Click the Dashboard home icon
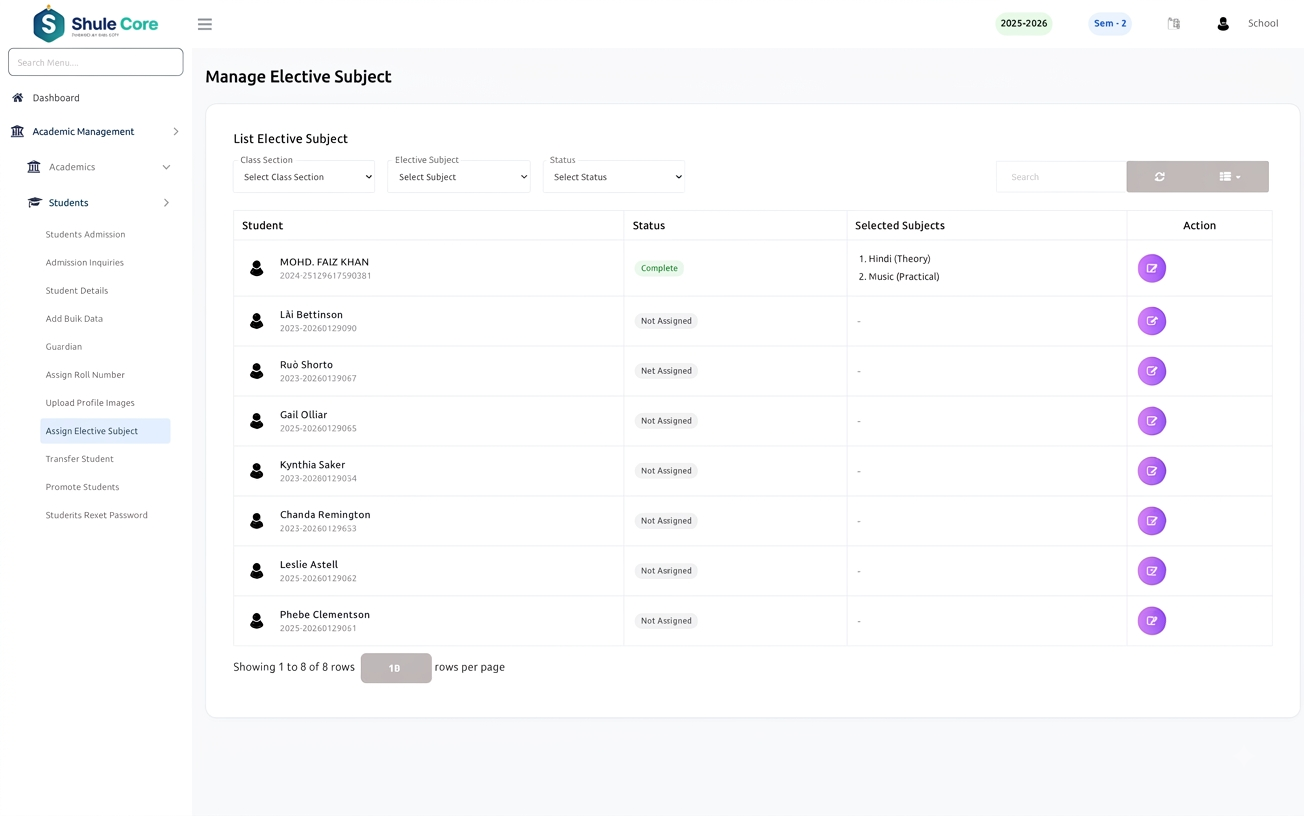The width and height of the screenshot is (1304, 816). tap(18, 98)
